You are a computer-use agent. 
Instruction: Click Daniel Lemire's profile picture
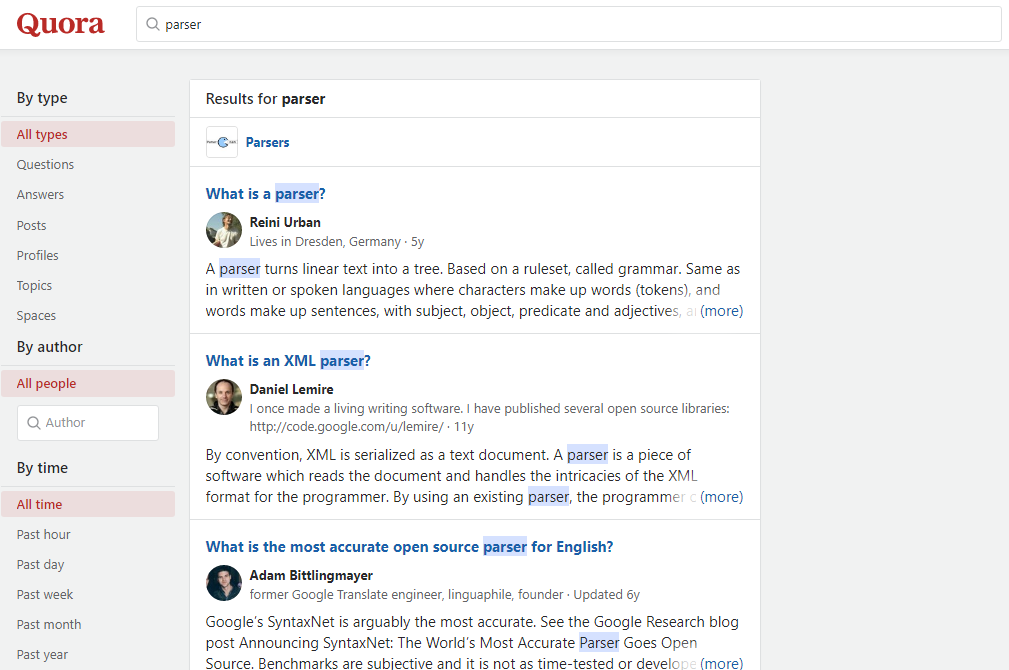click(223, 398)
